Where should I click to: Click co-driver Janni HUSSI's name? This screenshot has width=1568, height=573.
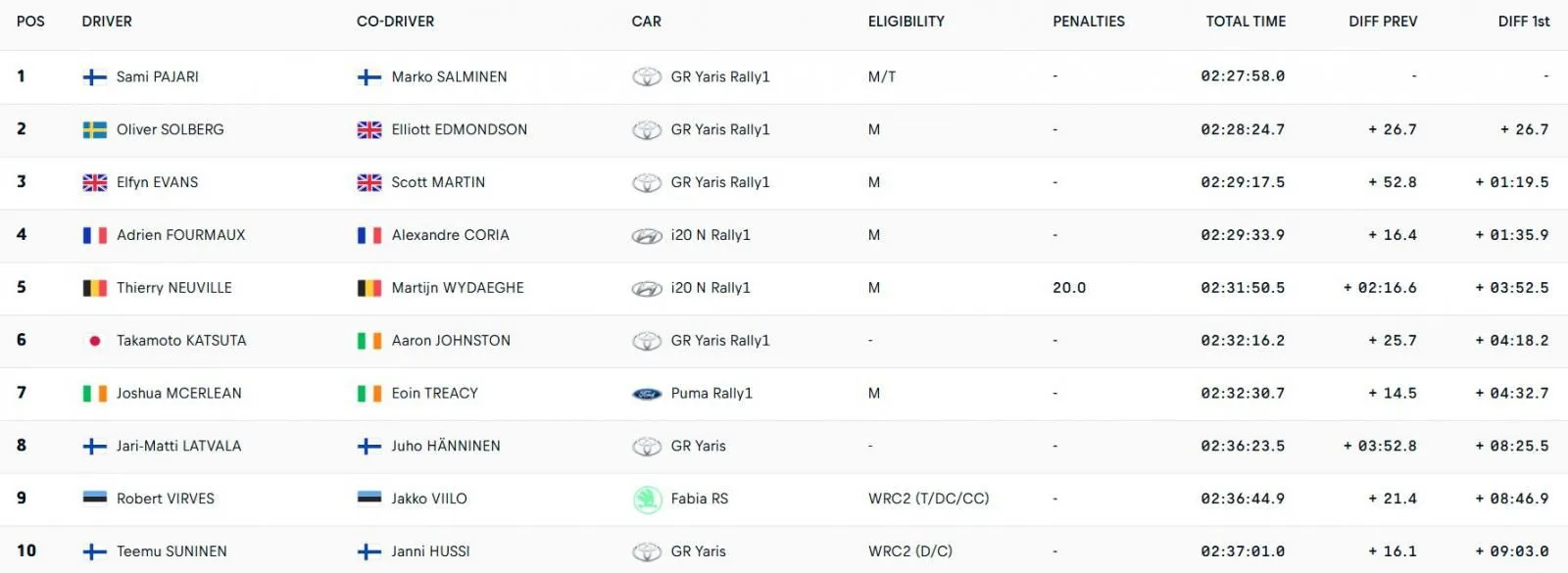tap(430, 551)
